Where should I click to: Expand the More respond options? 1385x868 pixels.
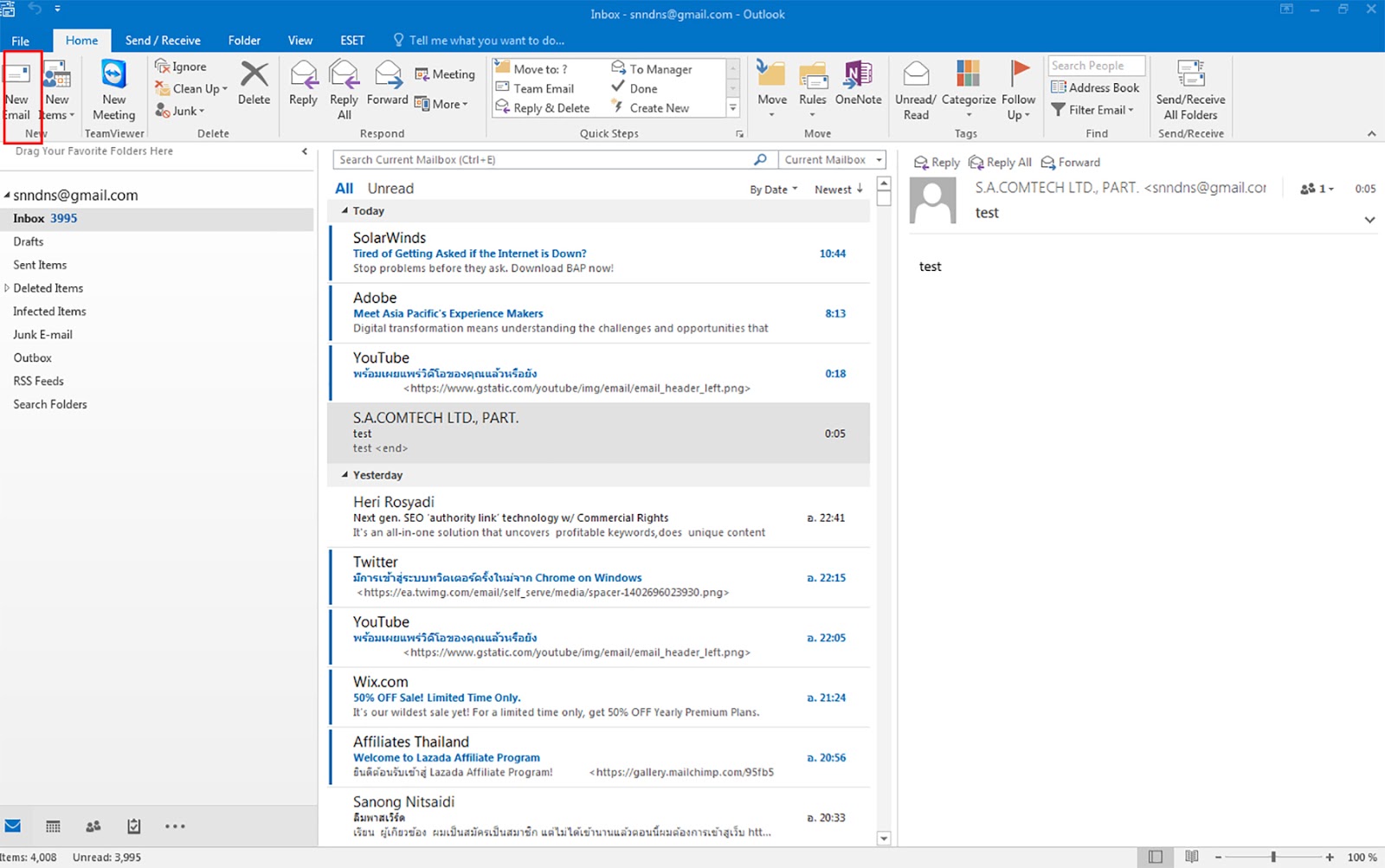[441, 104]
